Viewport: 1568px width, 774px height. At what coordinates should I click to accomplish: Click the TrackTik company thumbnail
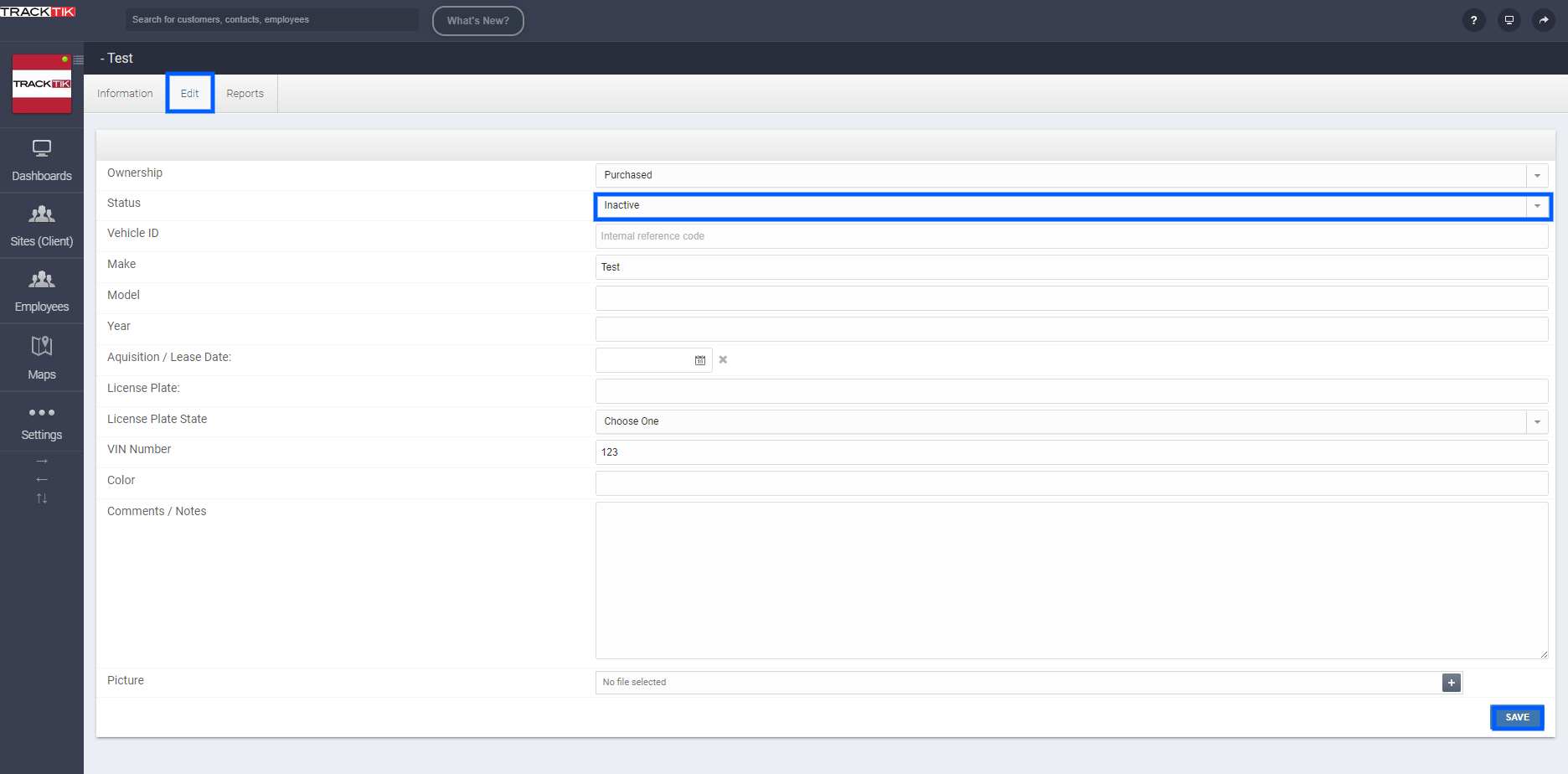coord(42,84)
